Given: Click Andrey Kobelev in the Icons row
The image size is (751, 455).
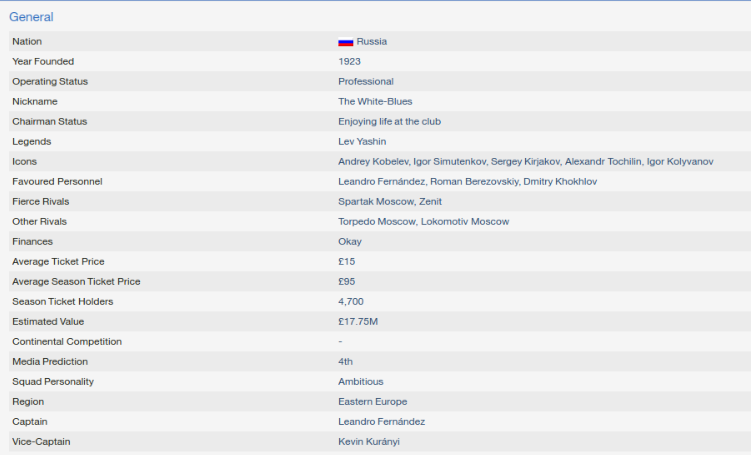Looking at the screenshot, I should tap(372, 162).
